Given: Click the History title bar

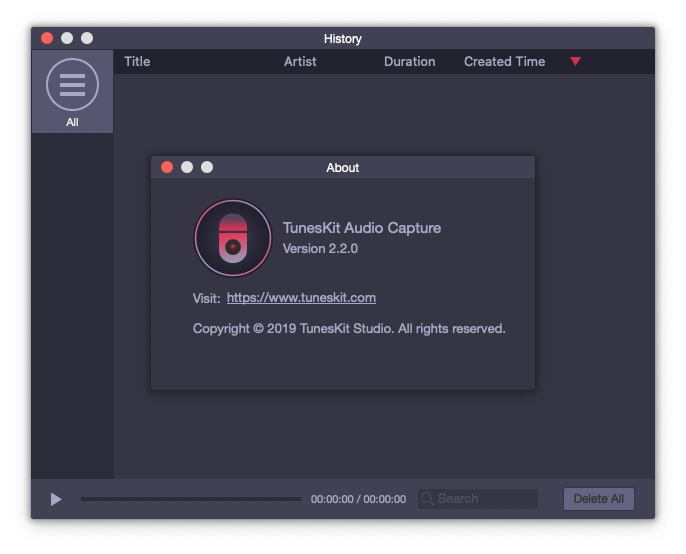Looking at the screenshot, I should pos(343,39).
